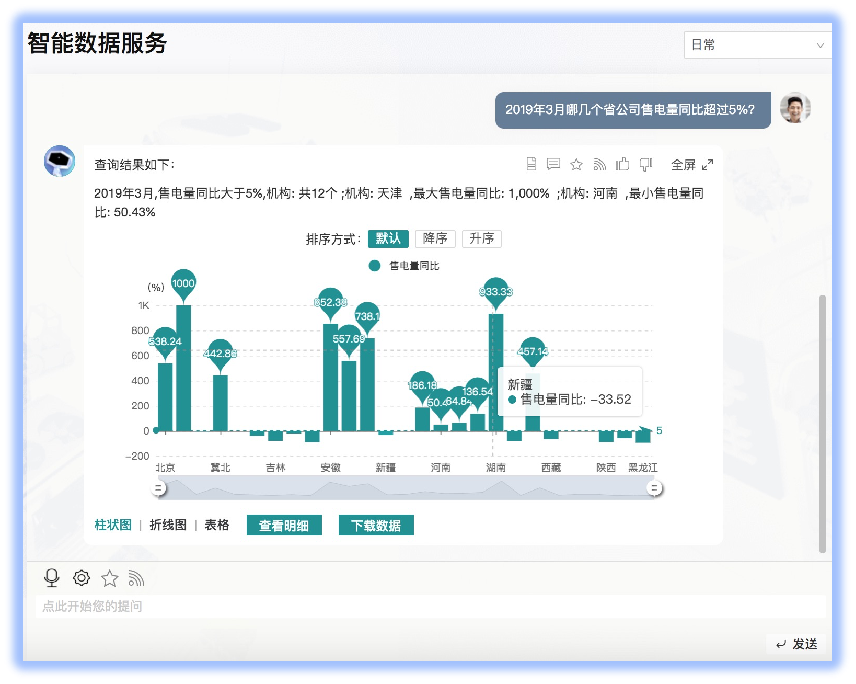This screenshot has height=684, width=856.
Task: Favorite the result with the star icon
Action: [576, 164]
